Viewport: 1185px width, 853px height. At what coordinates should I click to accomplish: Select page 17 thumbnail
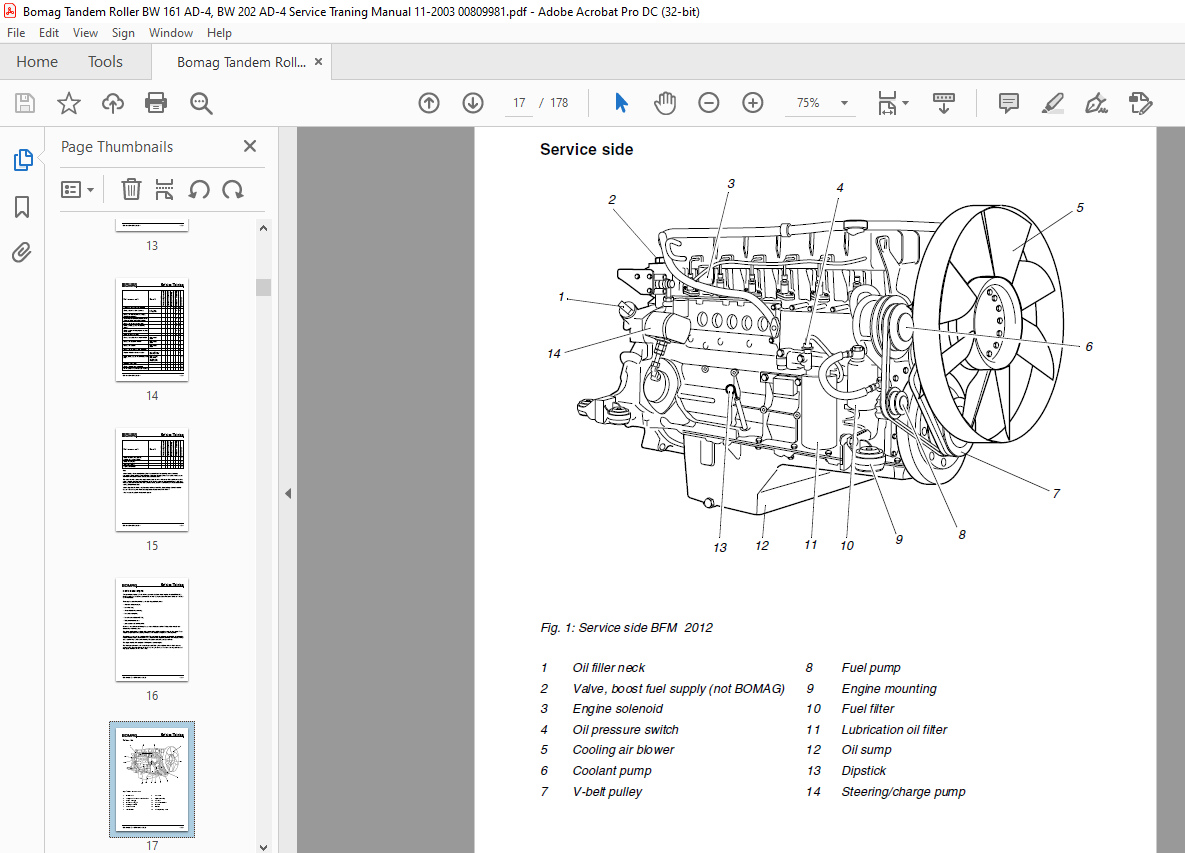pyautogui.click(x=152, y=779)
